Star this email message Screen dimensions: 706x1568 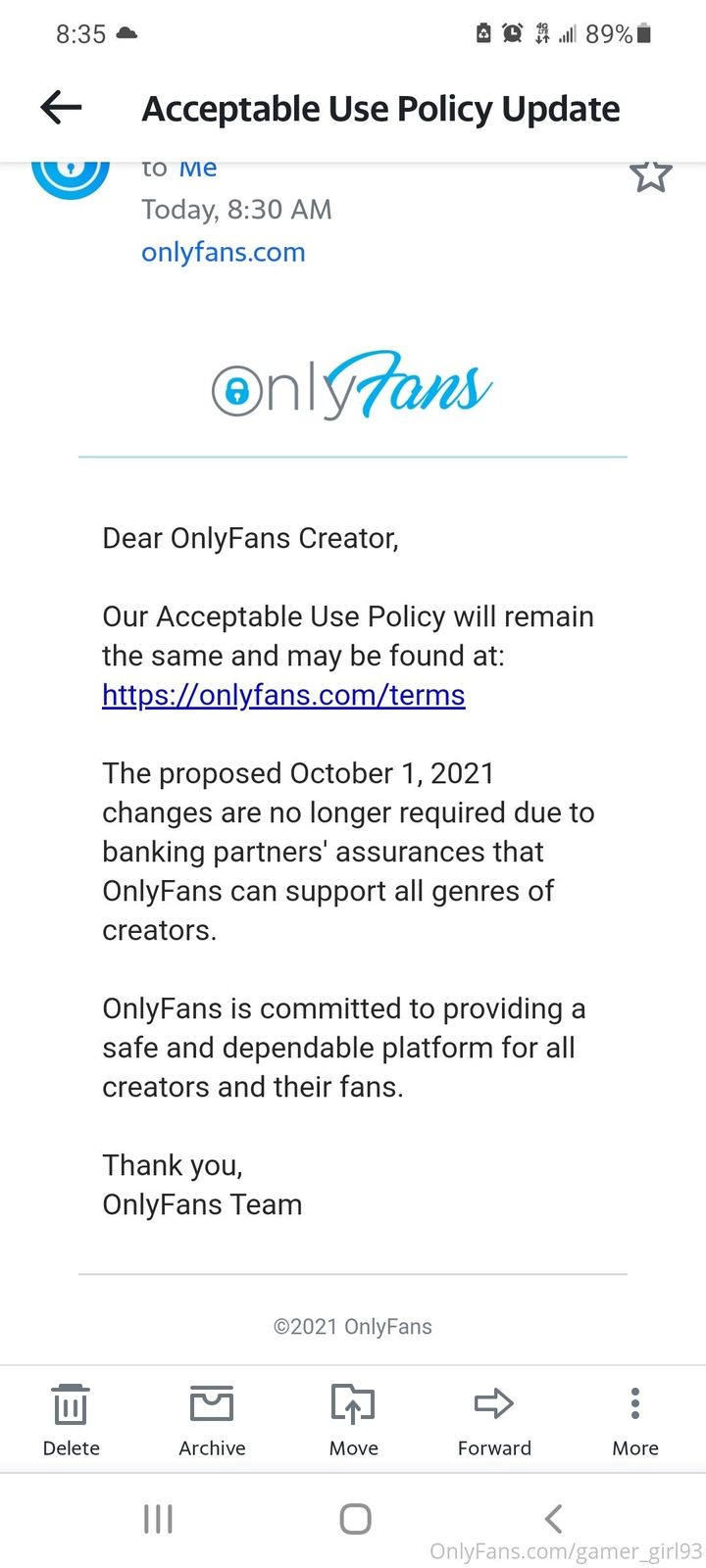[x=650, y=174]
